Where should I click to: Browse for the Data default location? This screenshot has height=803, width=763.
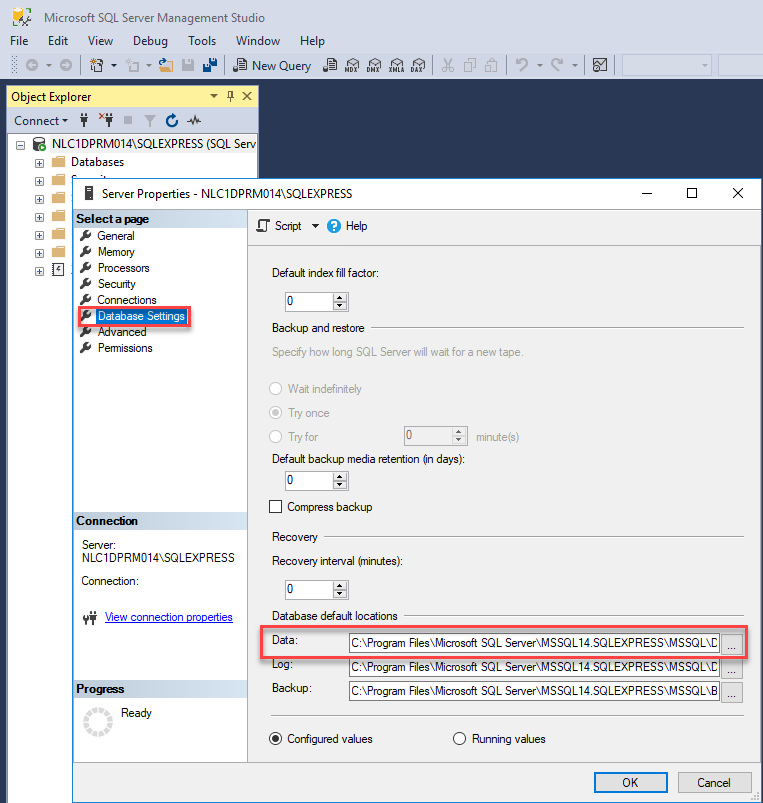(x=732, y=645)
